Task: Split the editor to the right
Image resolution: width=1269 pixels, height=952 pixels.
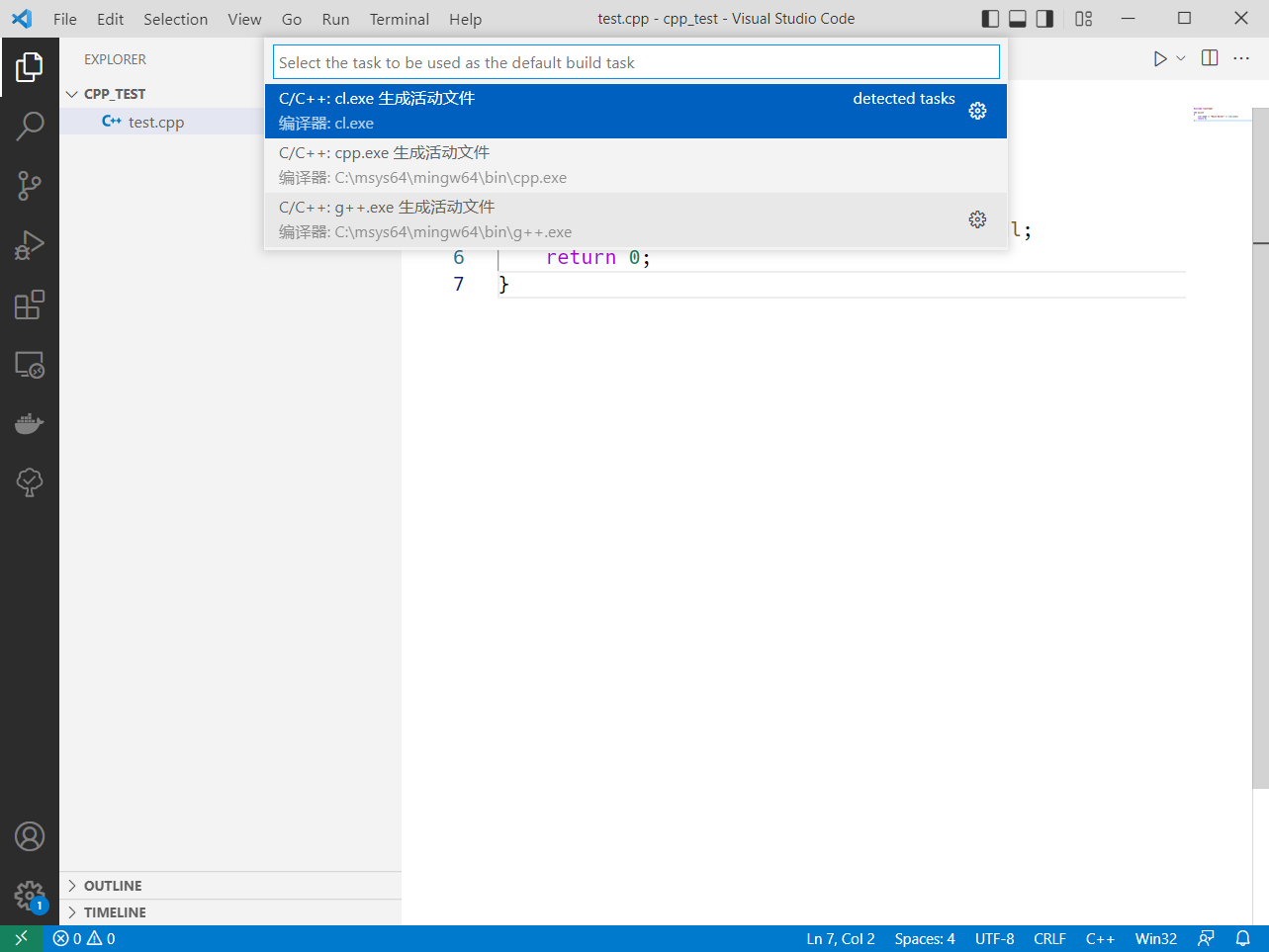Action: [x=1210, y=58]
